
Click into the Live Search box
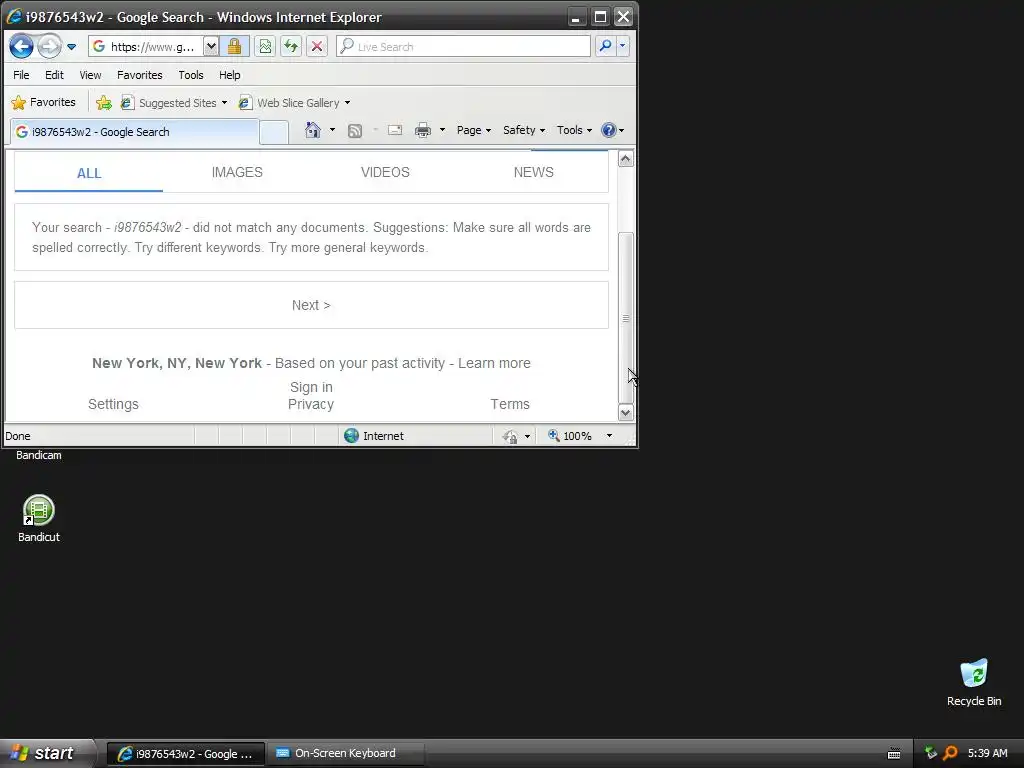(x=464, y=46)
